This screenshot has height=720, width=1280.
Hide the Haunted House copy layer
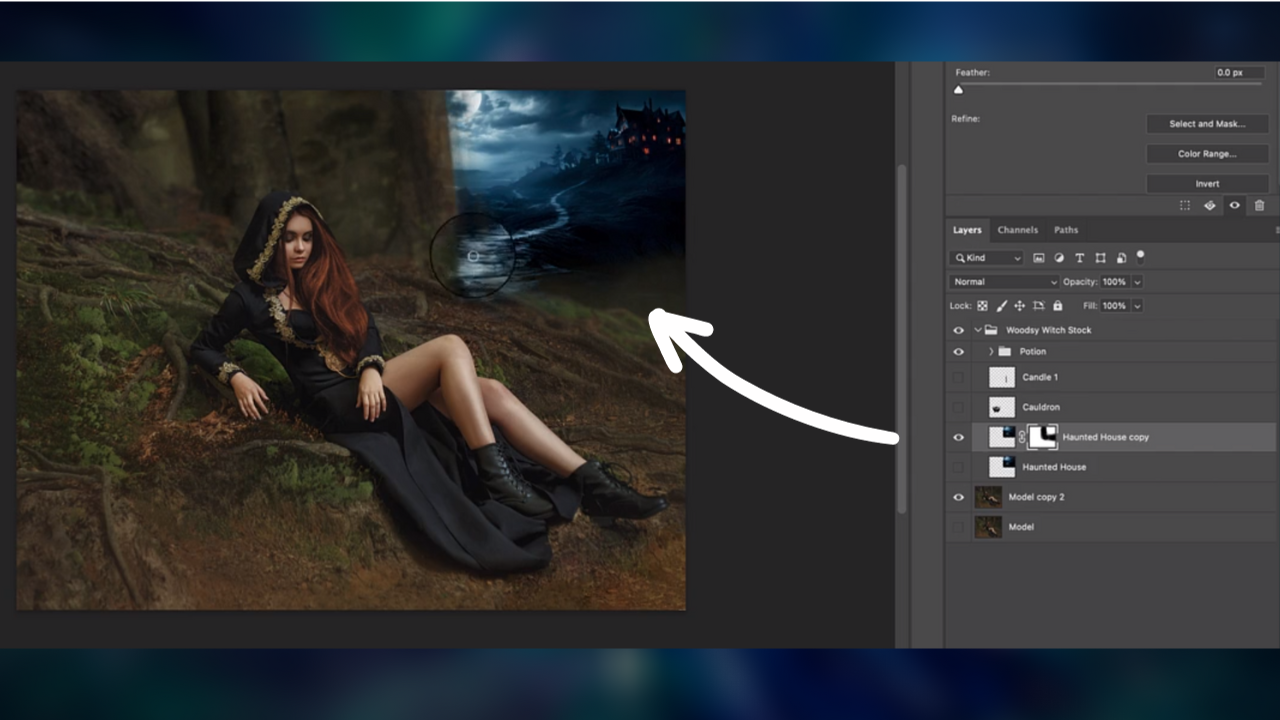pos(959,437)
